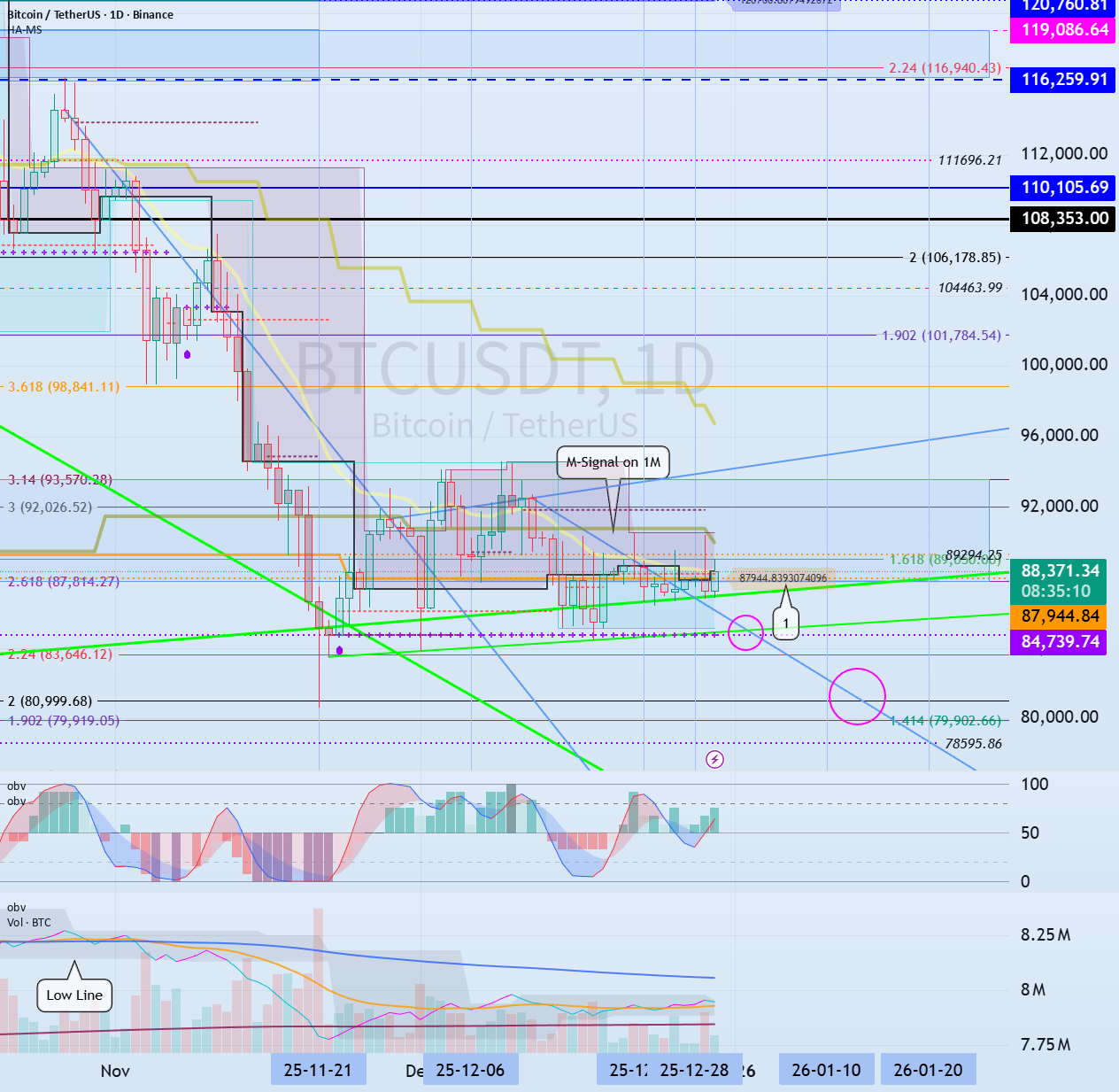Select the 25-12-28 date marker
This screenshot has height=1092, width=1119.
pos(694,1070)
